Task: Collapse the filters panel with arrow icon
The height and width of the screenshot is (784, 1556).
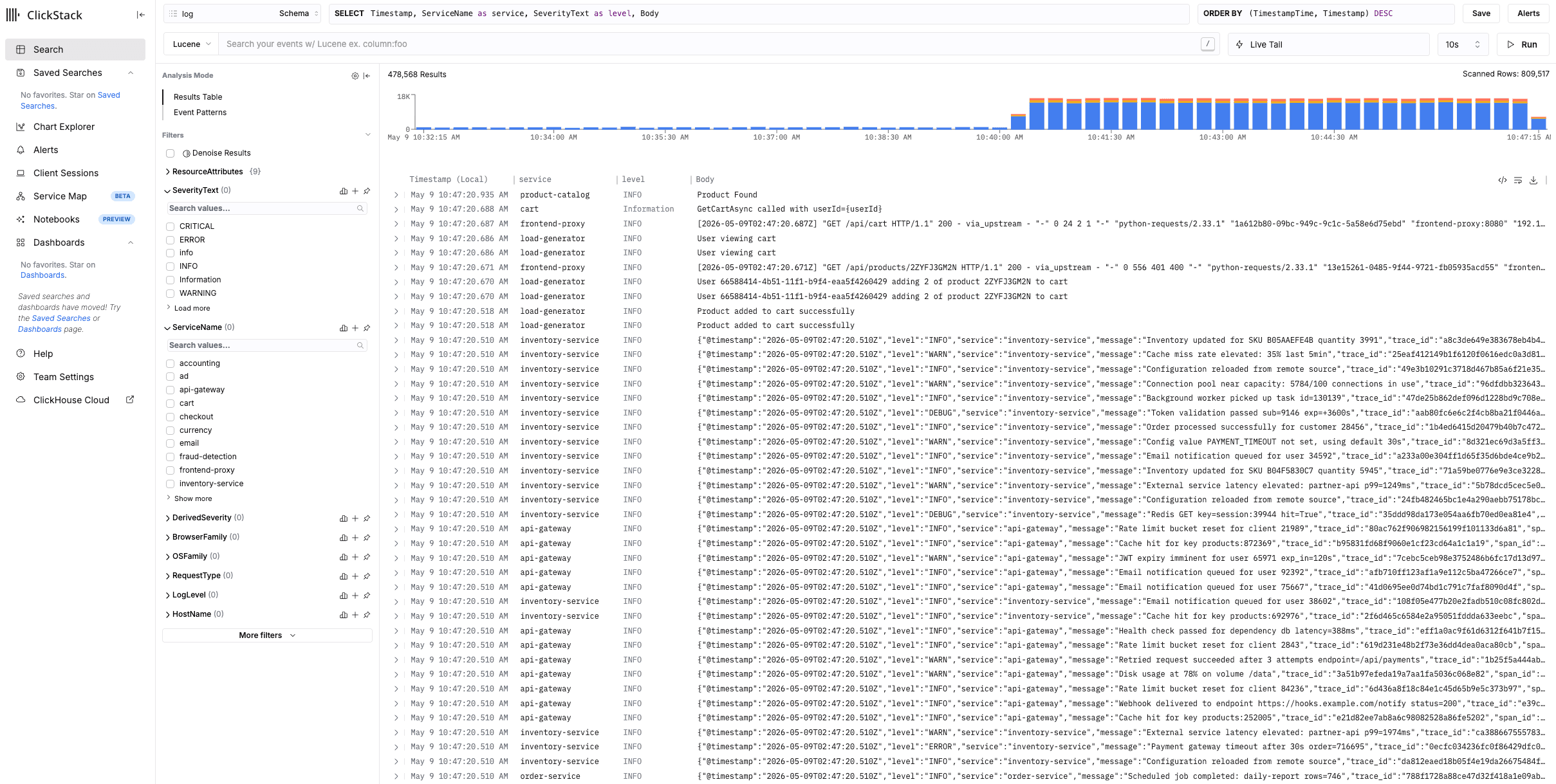Action: 367,76
